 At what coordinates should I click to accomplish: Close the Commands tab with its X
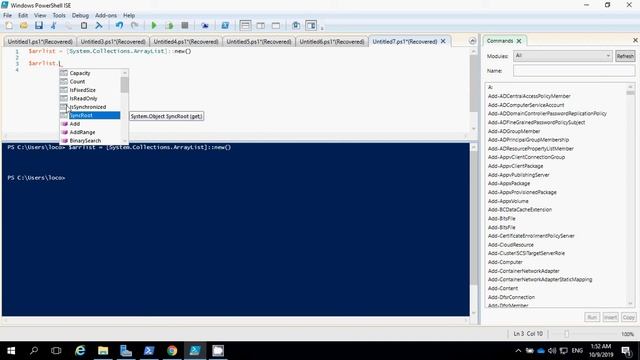pyautogui.click(x=519, y=41)
